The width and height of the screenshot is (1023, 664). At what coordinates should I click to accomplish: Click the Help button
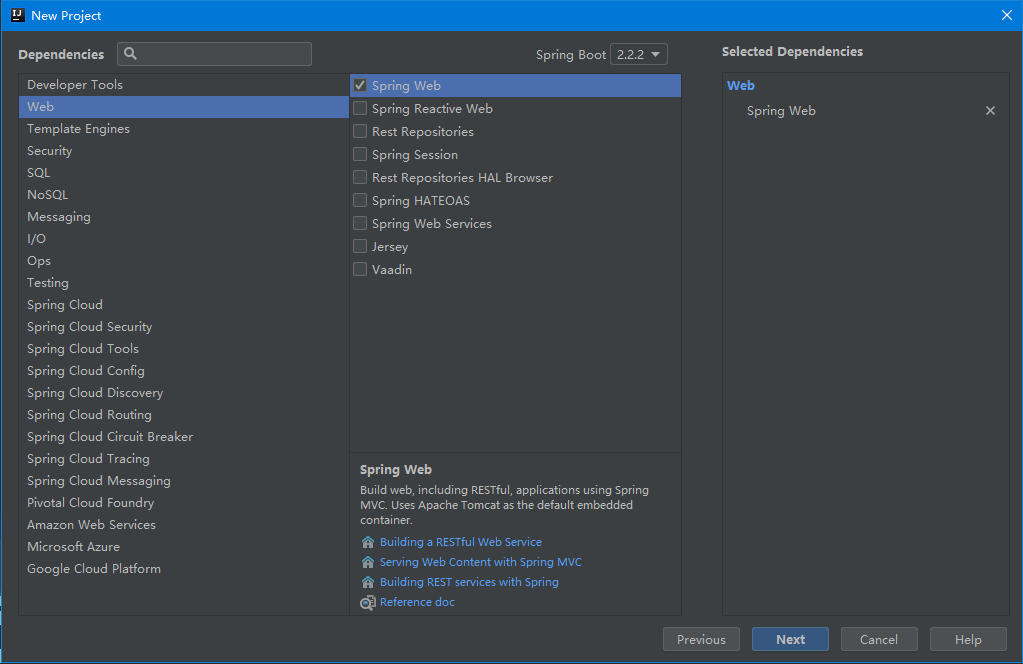968,639
